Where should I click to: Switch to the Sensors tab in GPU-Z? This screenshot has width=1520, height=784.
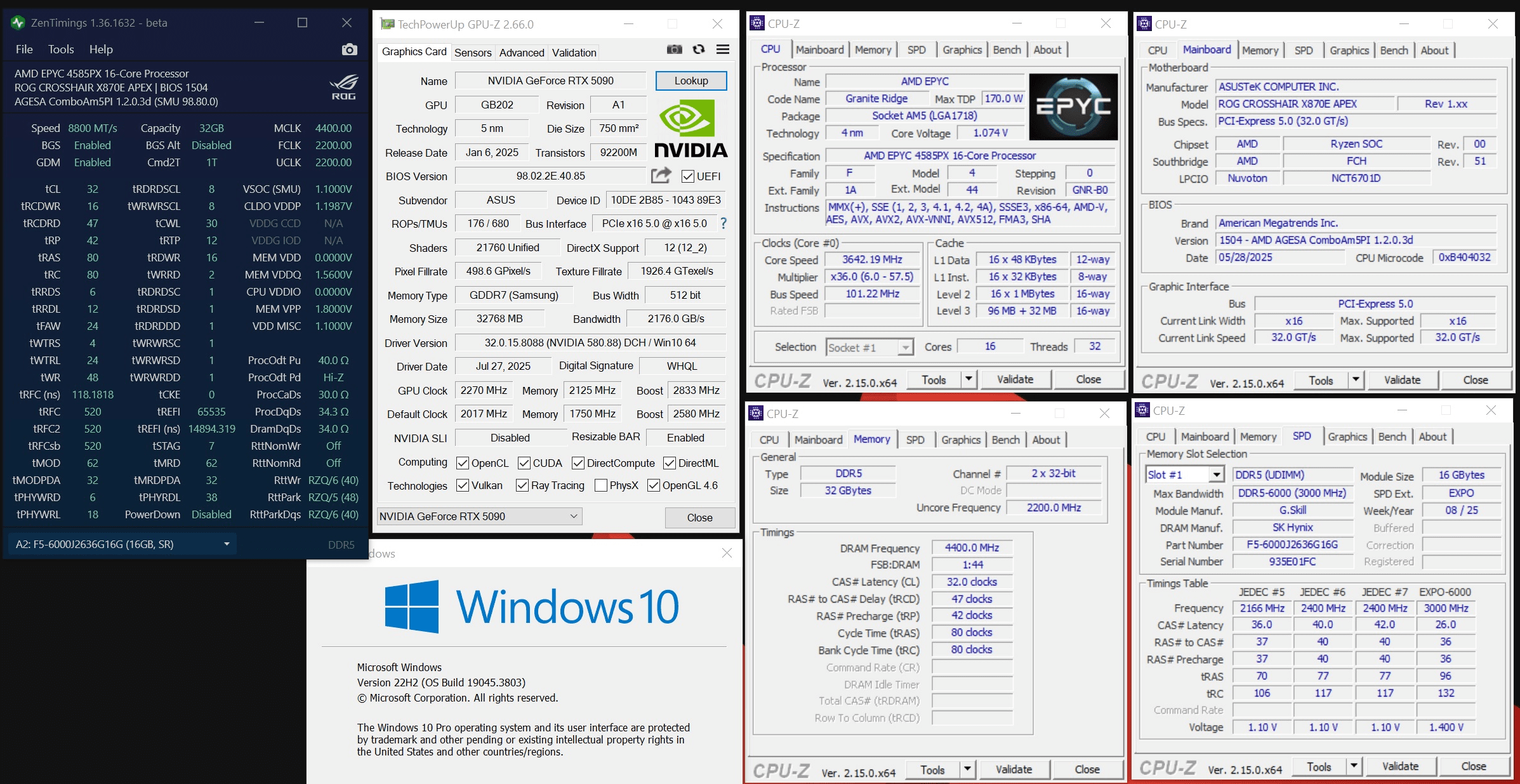click(x=473, y=53)
